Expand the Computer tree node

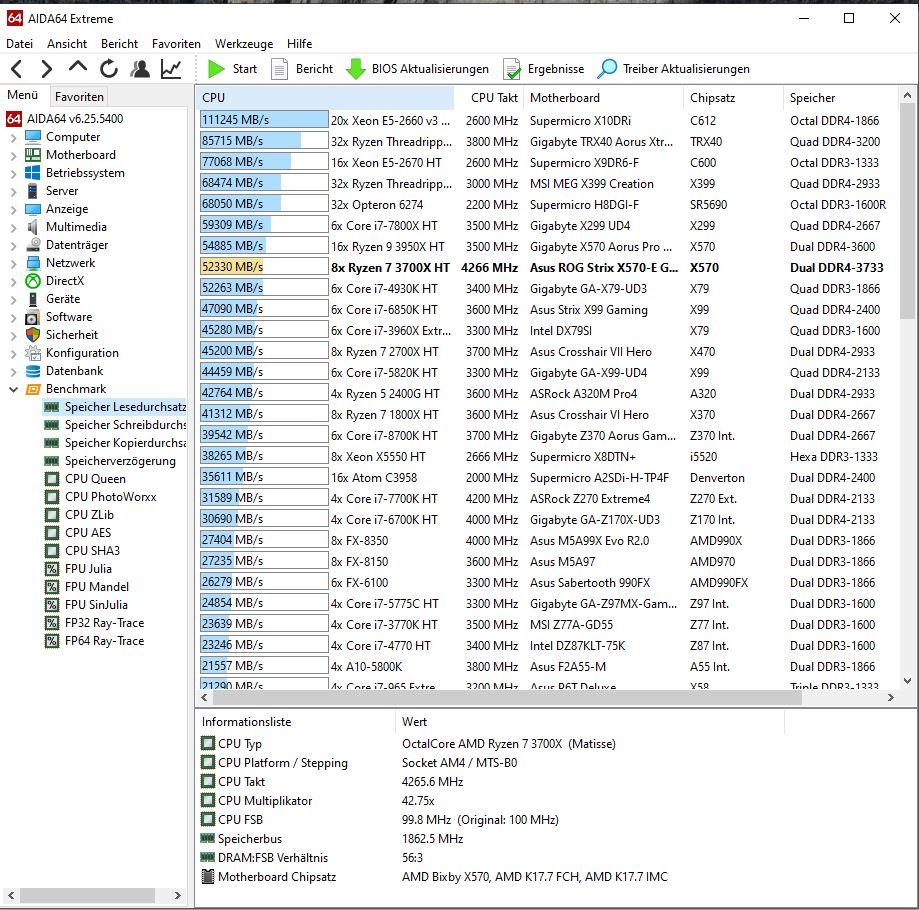[13, 137]
